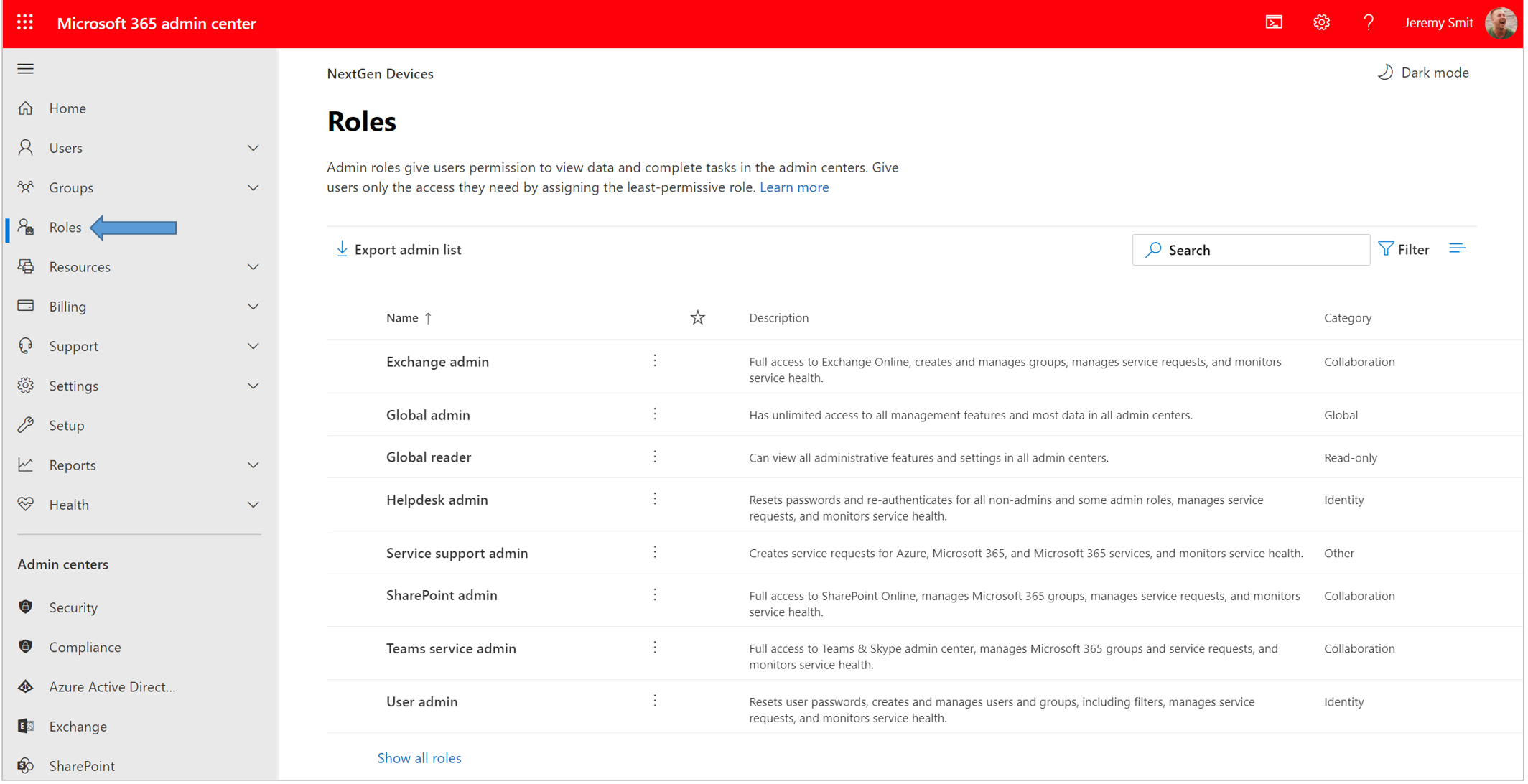Open the settings gear in header
This screenshot has width=1528, height=784.
pyautogui.click(x=1321, y=23)
